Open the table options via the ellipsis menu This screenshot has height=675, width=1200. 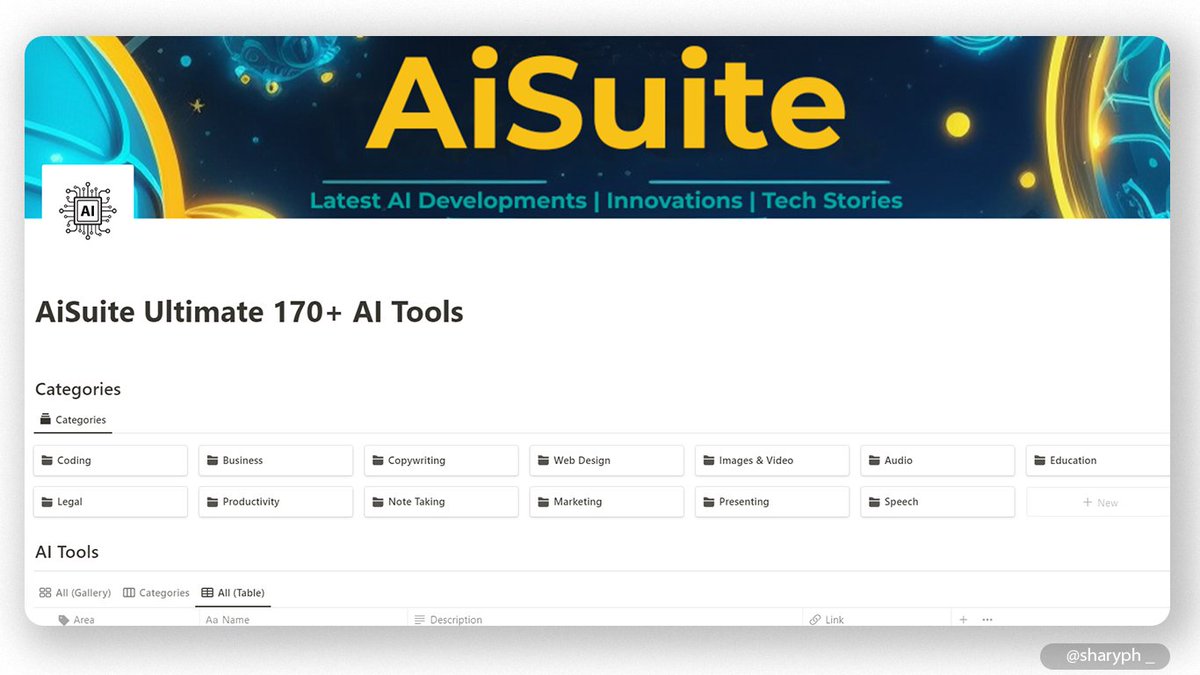[986, 619]
